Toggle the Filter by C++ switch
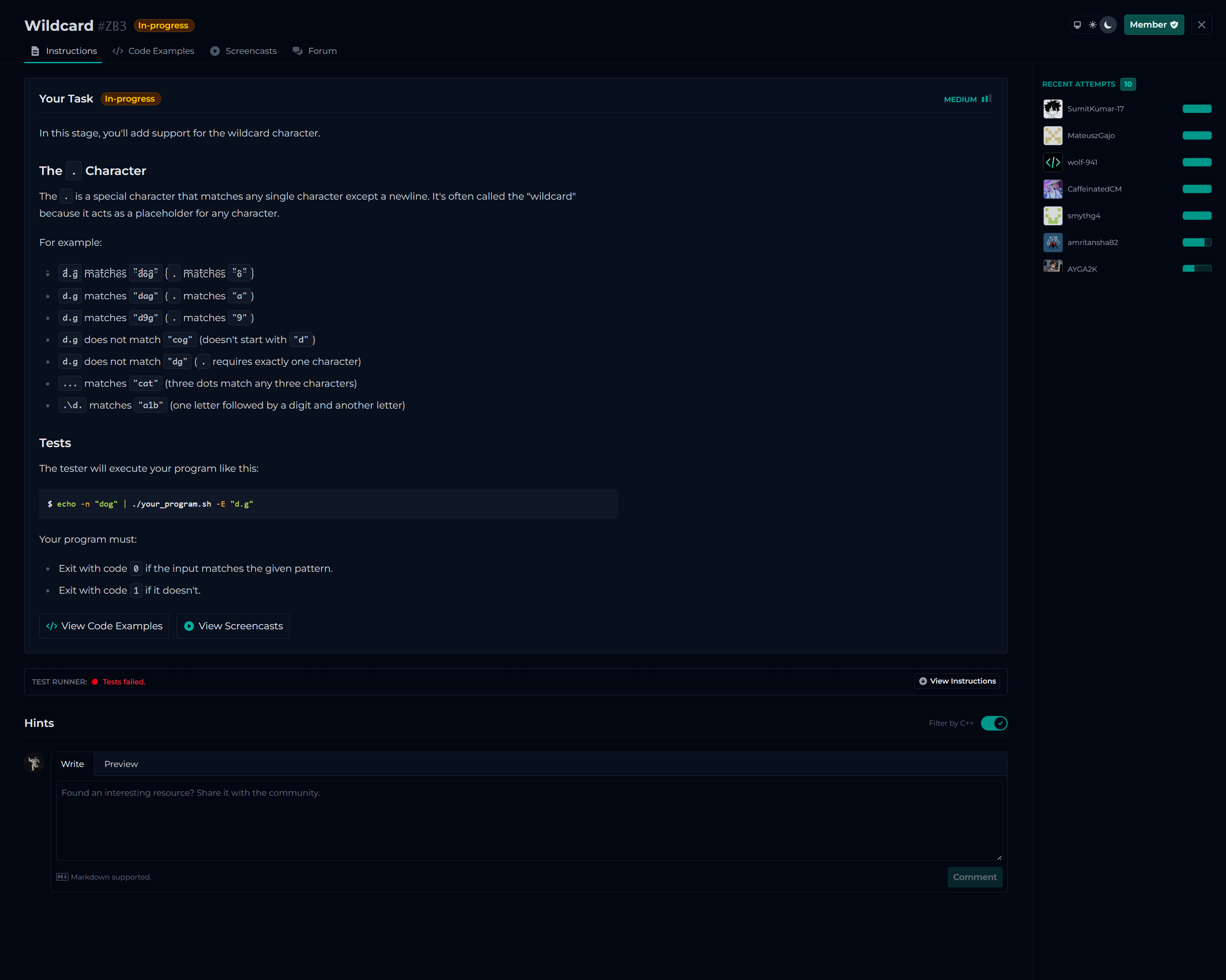1226x980 pixels. pyautogui.click(x=994, y=723)
